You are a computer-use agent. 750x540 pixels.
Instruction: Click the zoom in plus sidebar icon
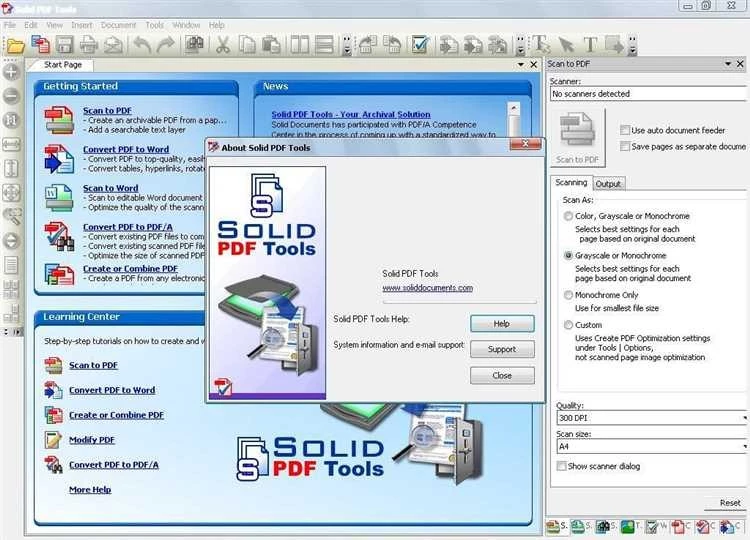(x=11, y=72)
